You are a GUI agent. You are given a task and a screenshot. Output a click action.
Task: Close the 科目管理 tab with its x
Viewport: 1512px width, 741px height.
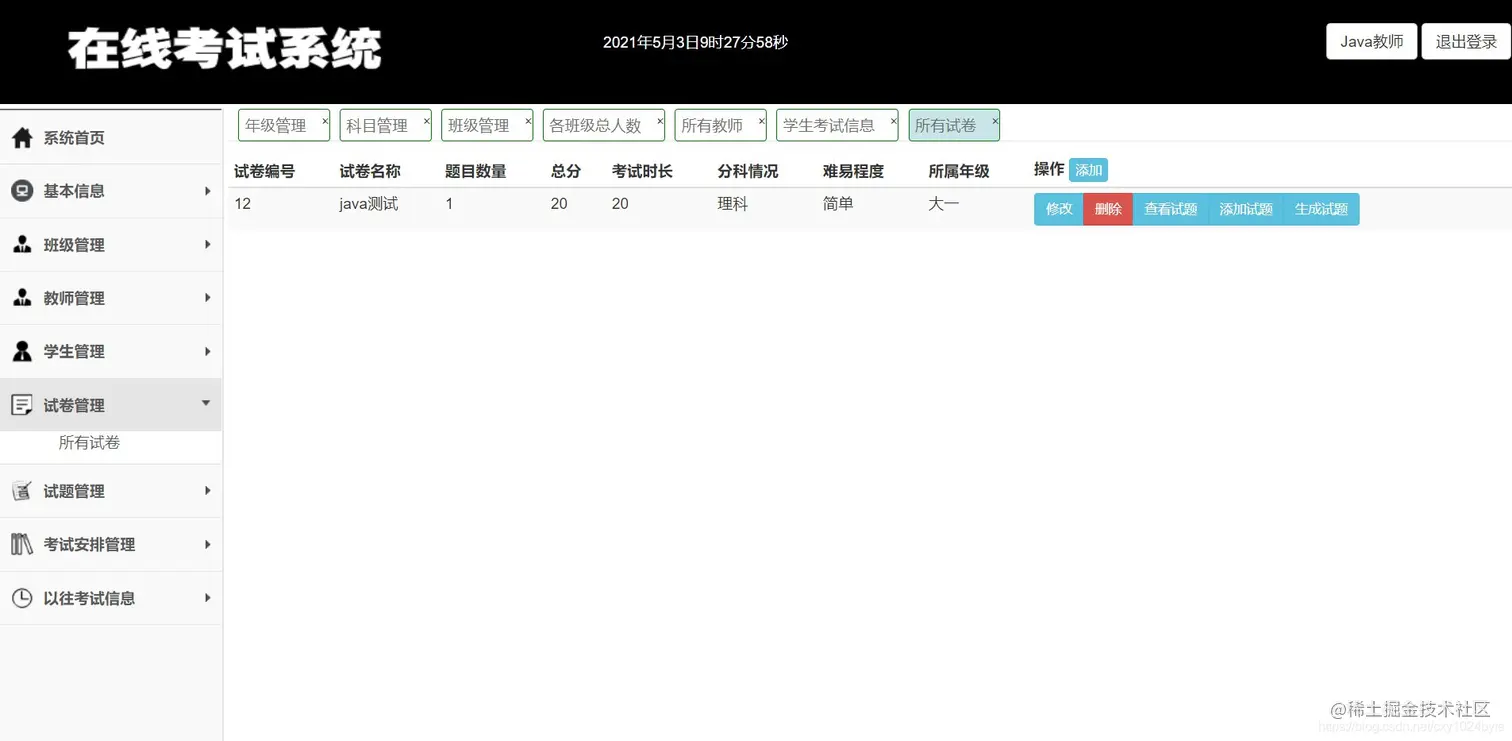[427, 120]
